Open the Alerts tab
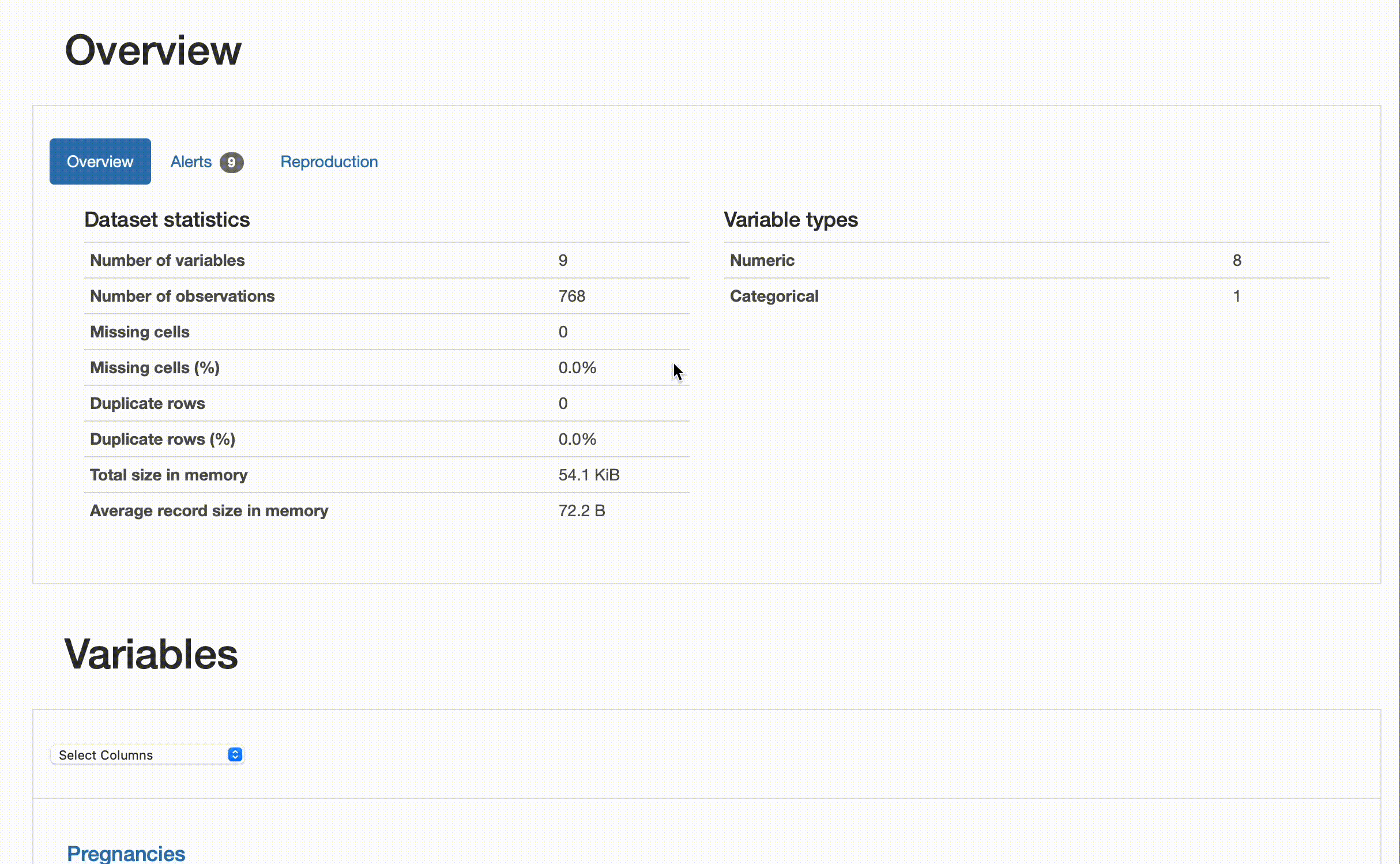 tap(191, 162)
